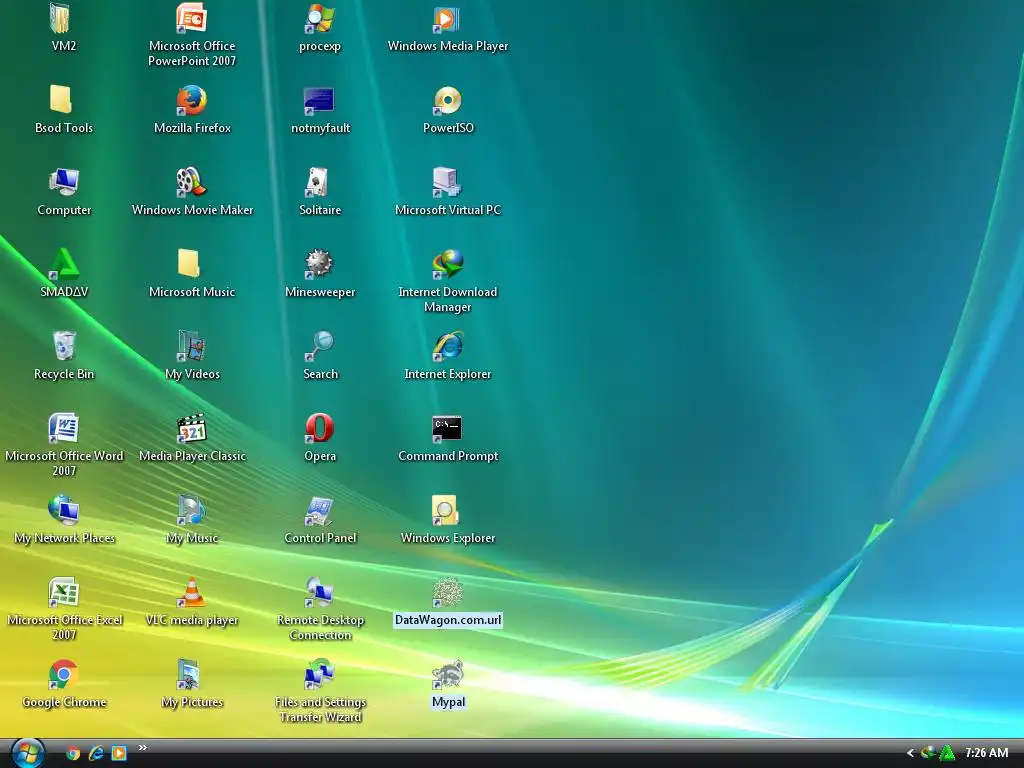Select the Bsod Tools folder

(61, 100)
